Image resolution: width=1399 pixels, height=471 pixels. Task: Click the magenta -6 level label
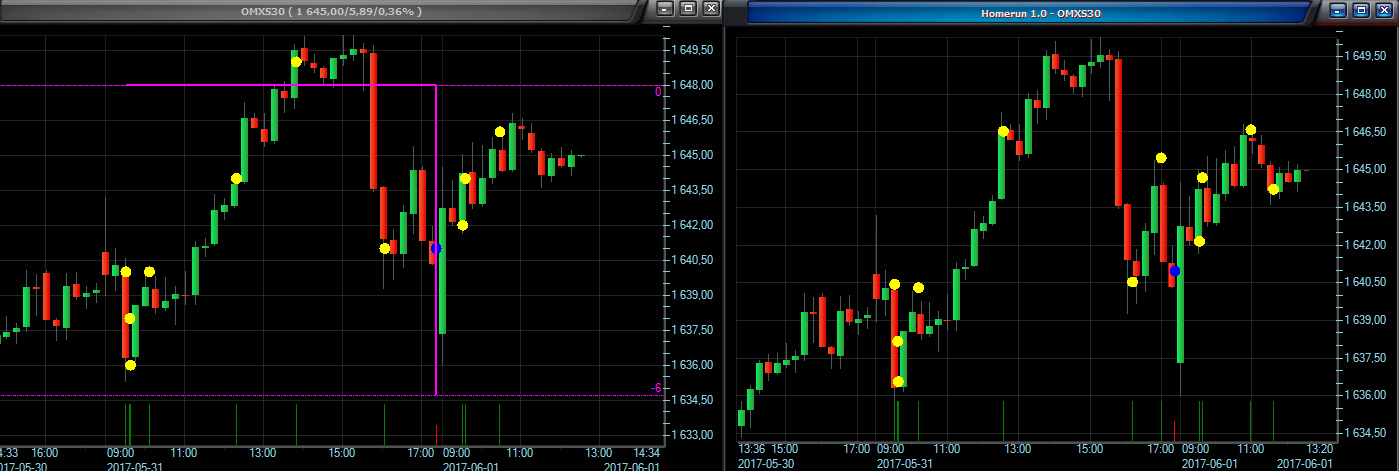(x=655, y=388)
